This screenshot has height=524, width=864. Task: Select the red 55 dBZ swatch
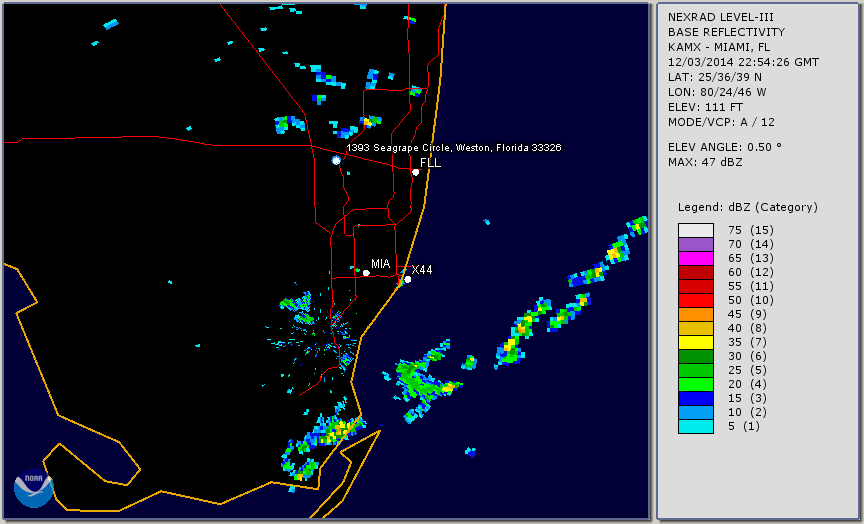695,287
